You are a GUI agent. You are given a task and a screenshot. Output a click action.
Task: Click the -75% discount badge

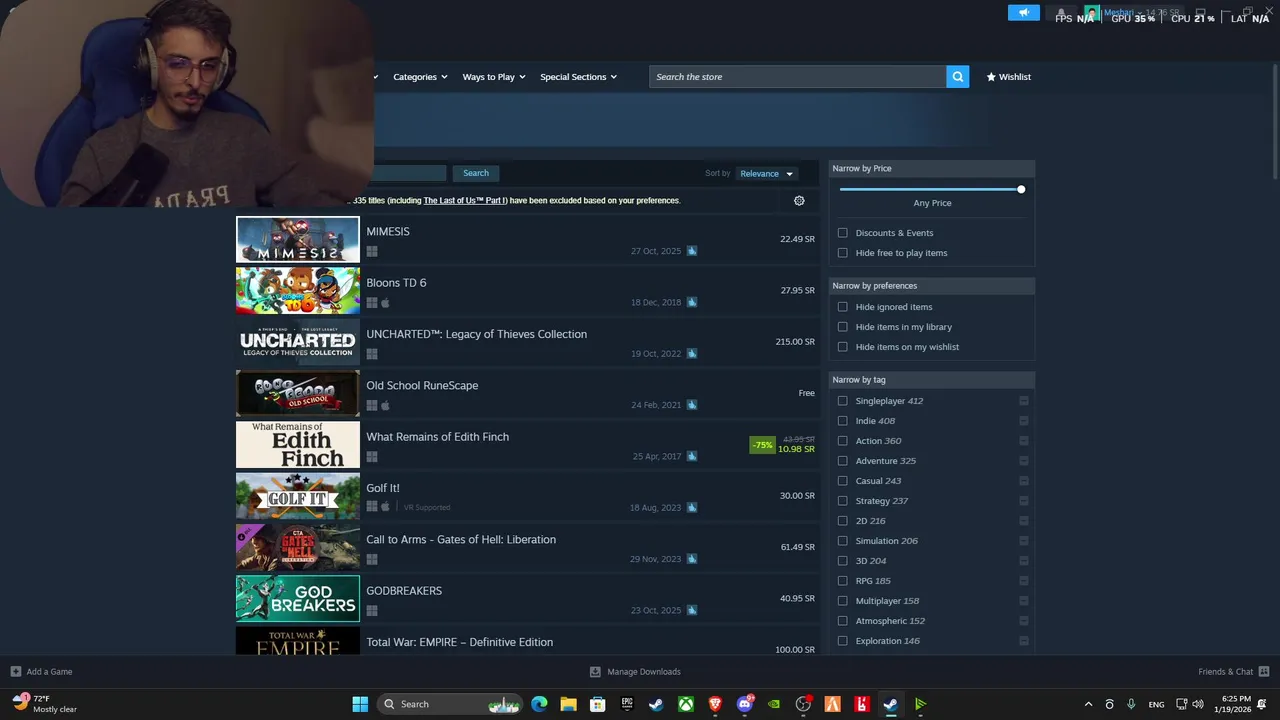(x=762, y=445)
